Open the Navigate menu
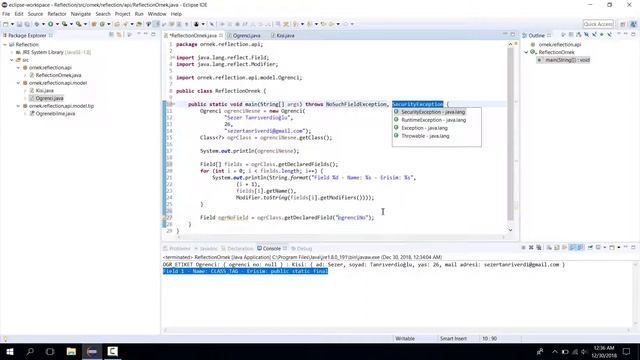Screen dimensions: 640x360 tap(81, 14)
